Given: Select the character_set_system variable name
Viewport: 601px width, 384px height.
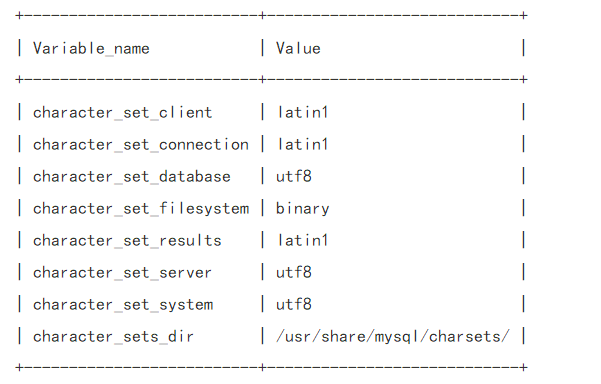Looking at the screenshot, I should [x=123, y=305].
